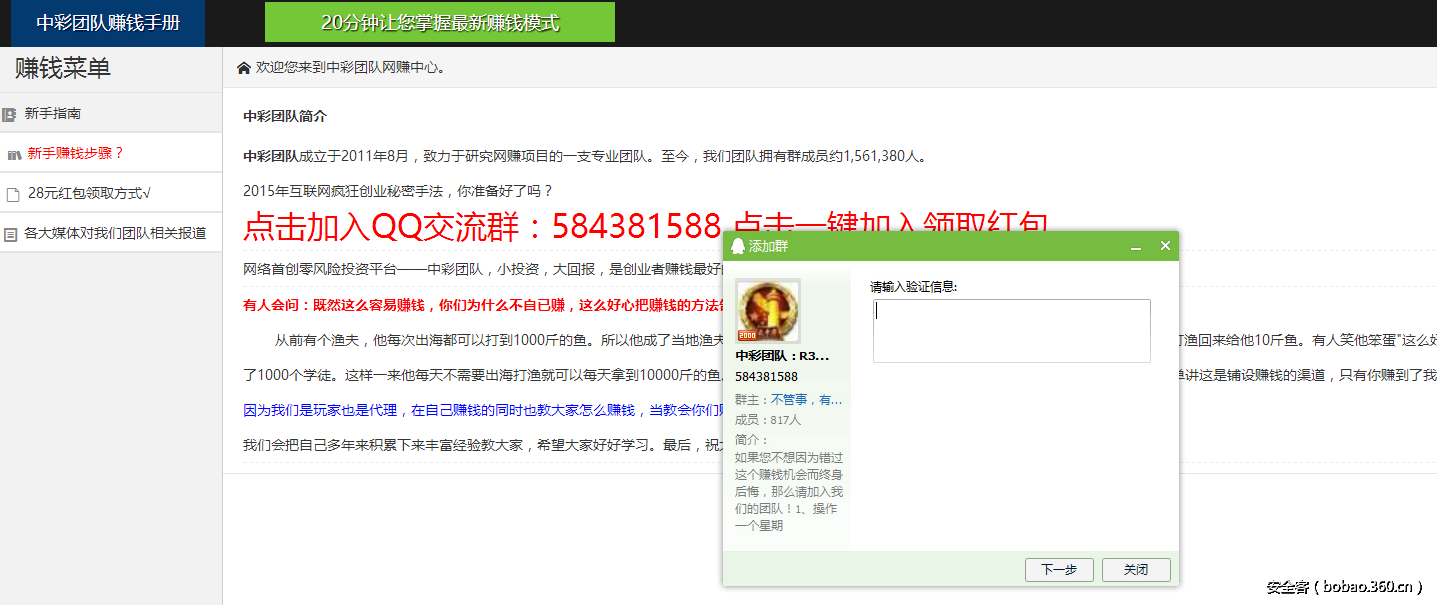Click the green 20分钟让您掌握最新赚钱模式 banner
The height and width of the screenshot is (605, 1437).
pyautogui.click(x=438, y=22)
